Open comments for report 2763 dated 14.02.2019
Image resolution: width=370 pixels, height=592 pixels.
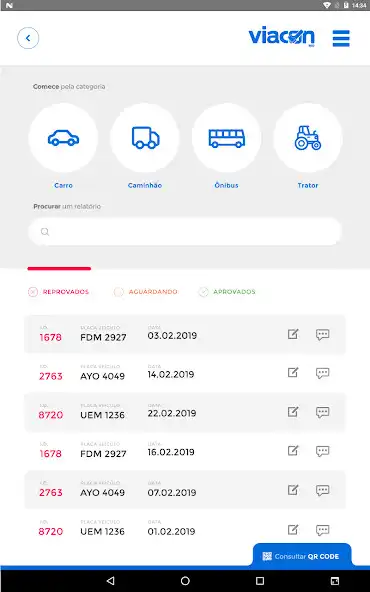[x=322, y=373]
